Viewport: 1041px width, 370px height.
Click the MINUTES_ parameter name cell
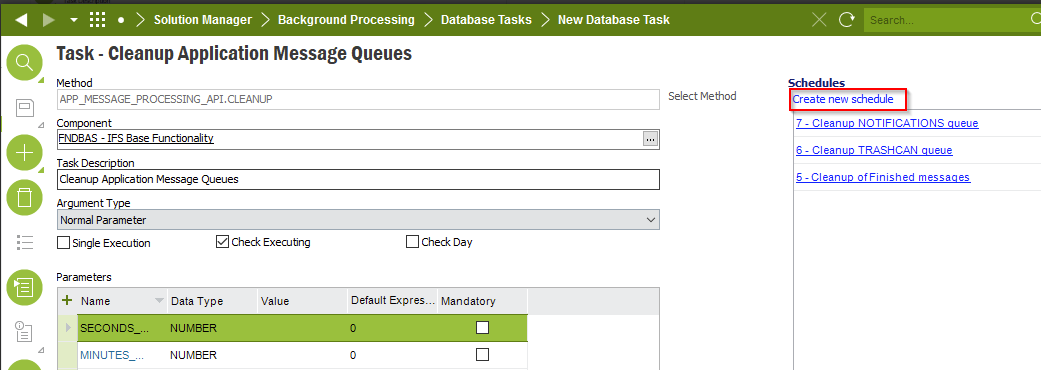121,355
